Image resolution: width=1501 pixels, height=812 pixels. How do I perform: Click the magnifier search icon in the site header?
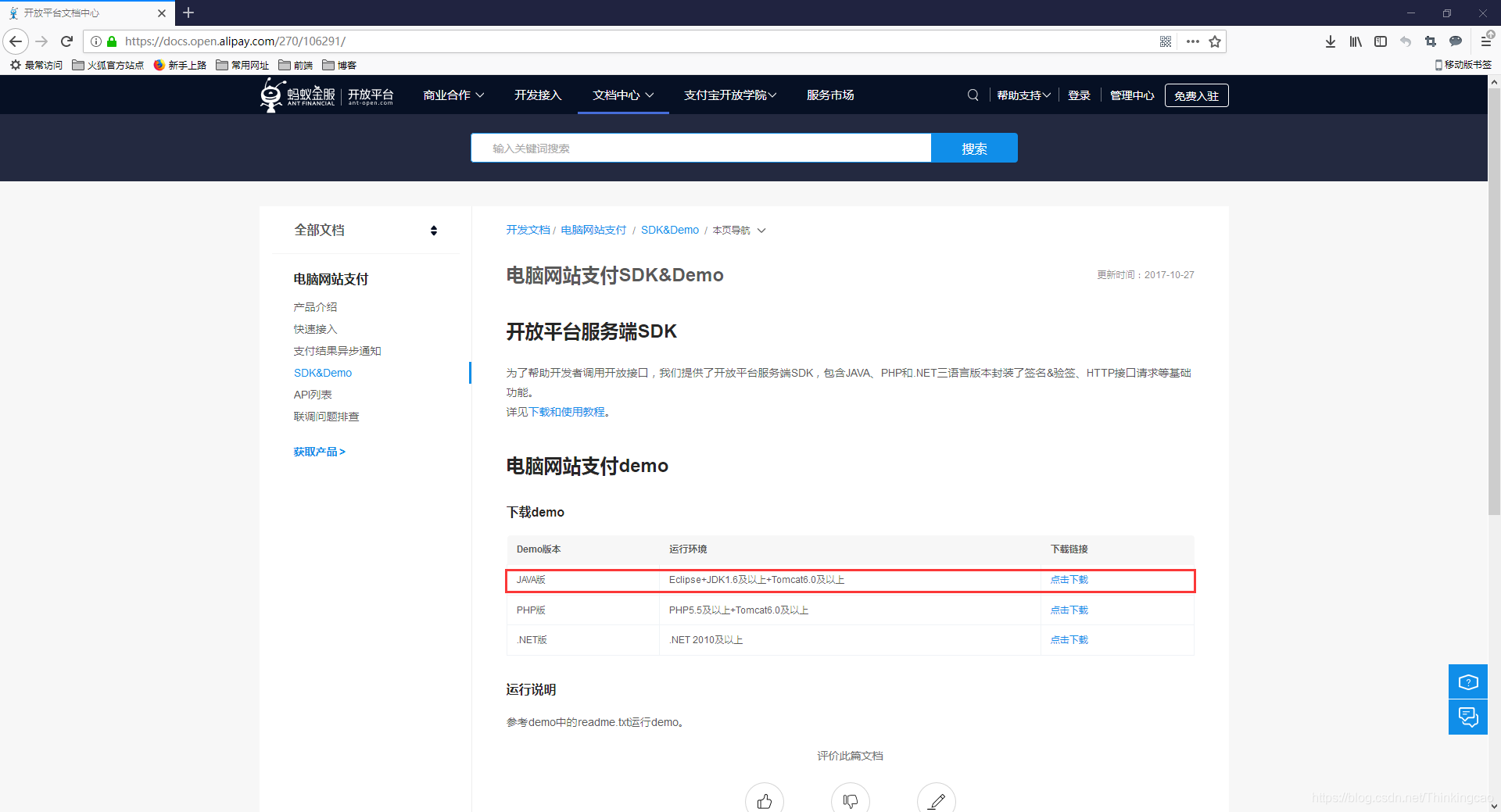point(973,95)
